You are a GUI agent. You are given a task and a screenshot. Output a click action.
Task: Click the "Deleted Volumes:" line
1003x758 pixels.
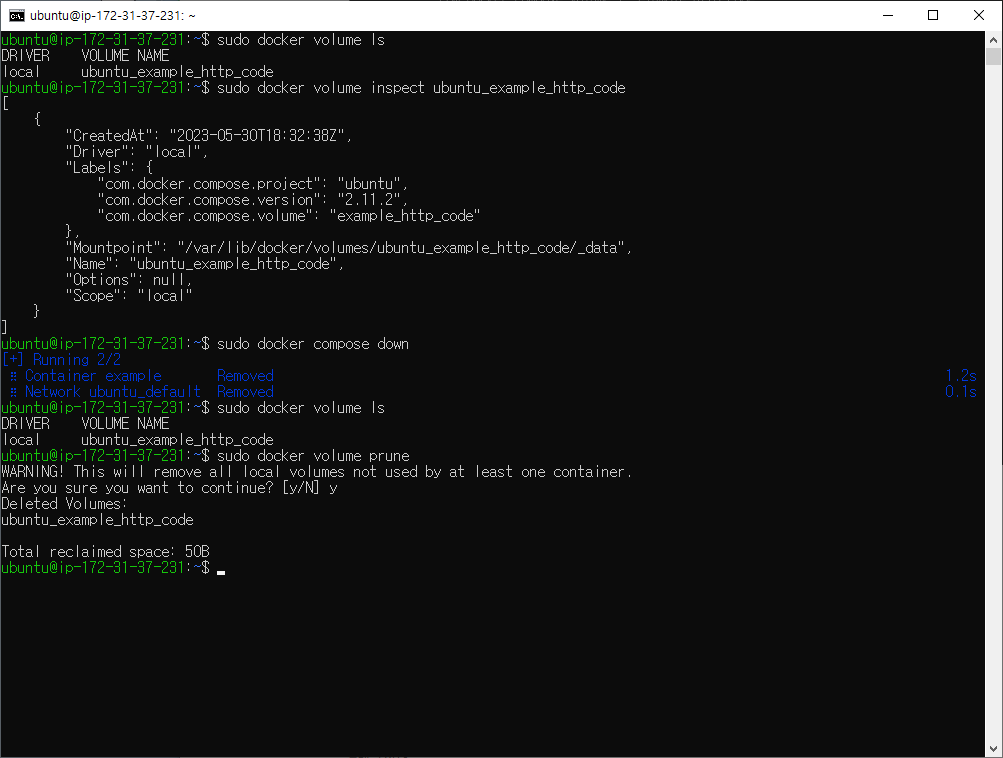click(x=64, y=503)
